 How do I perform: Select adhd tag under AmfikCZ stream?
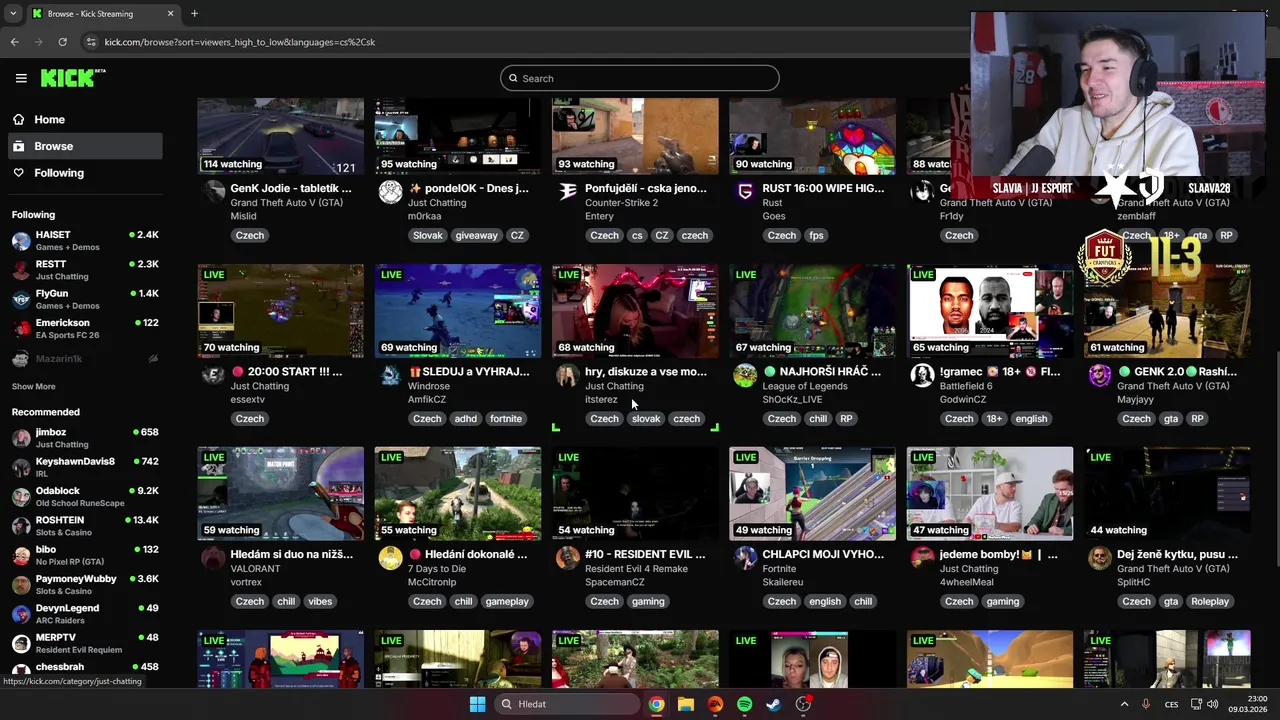pos(466,419)
